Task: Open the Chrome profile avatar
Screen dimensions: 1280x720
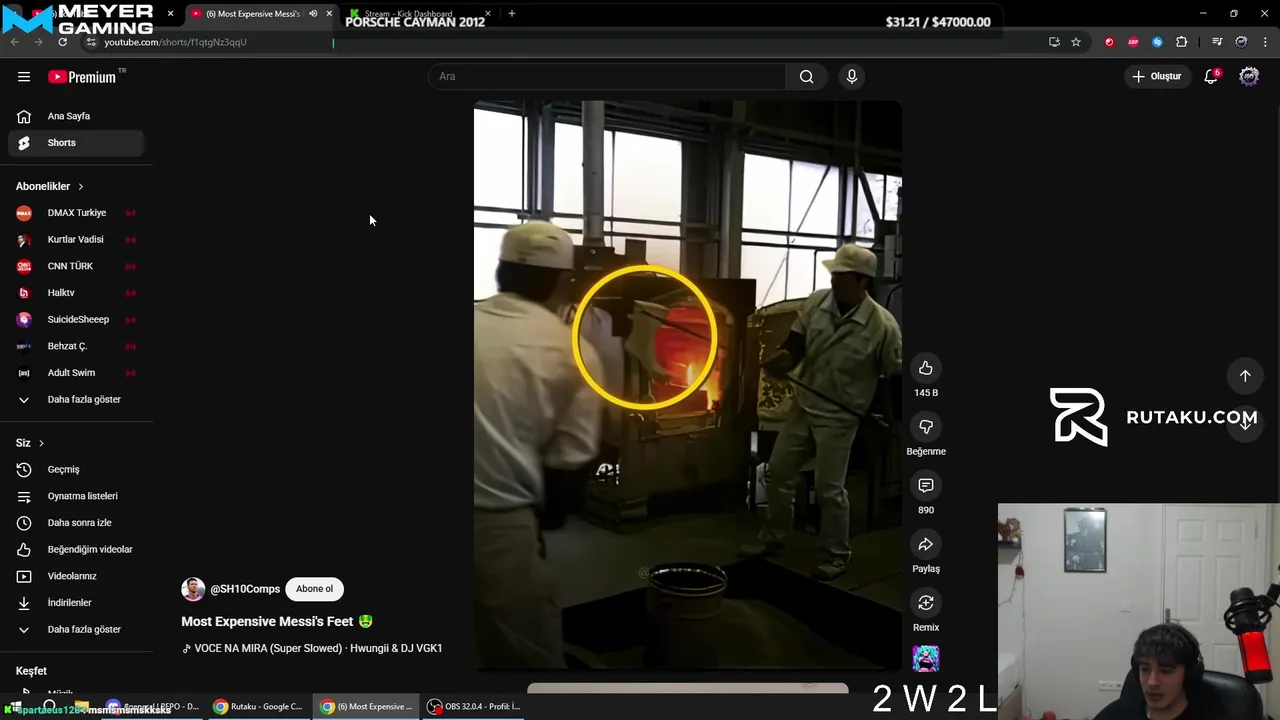Action: (x=1241, y=42)
